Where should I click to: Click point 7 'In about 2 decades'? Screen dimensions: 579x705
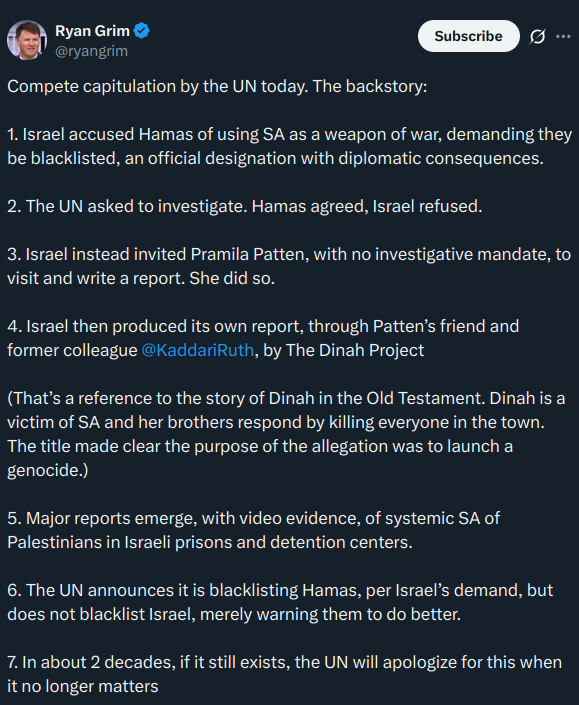[285, 674]
